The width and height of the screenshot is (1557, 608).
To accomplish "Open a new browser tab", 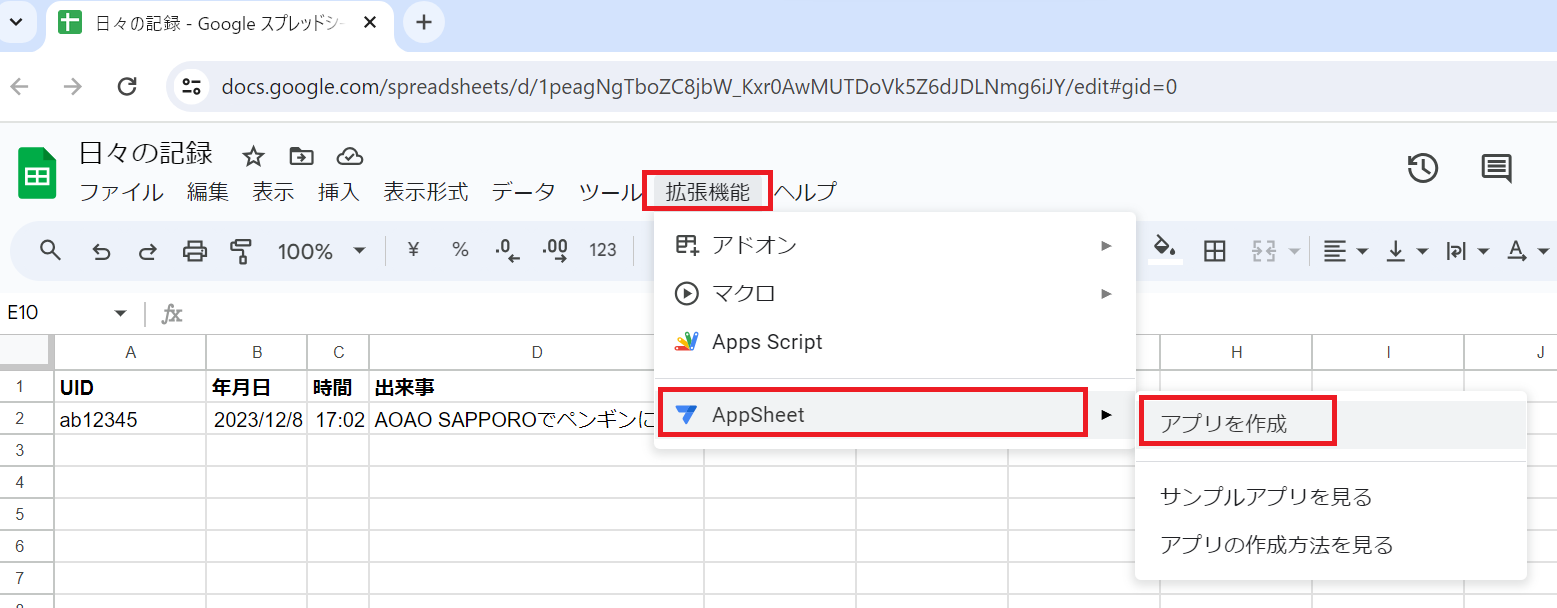I will [x=424, y=22].
